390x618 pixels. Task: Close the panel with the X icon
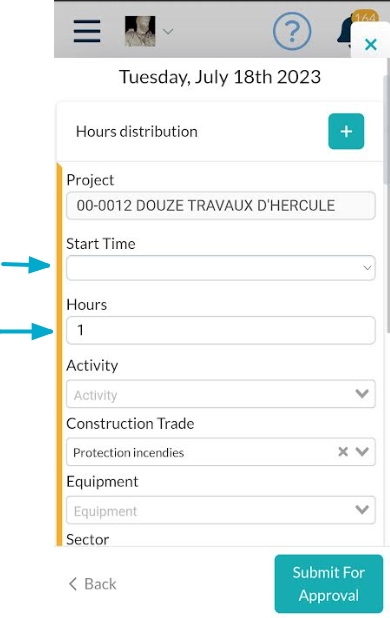point(371,44)
